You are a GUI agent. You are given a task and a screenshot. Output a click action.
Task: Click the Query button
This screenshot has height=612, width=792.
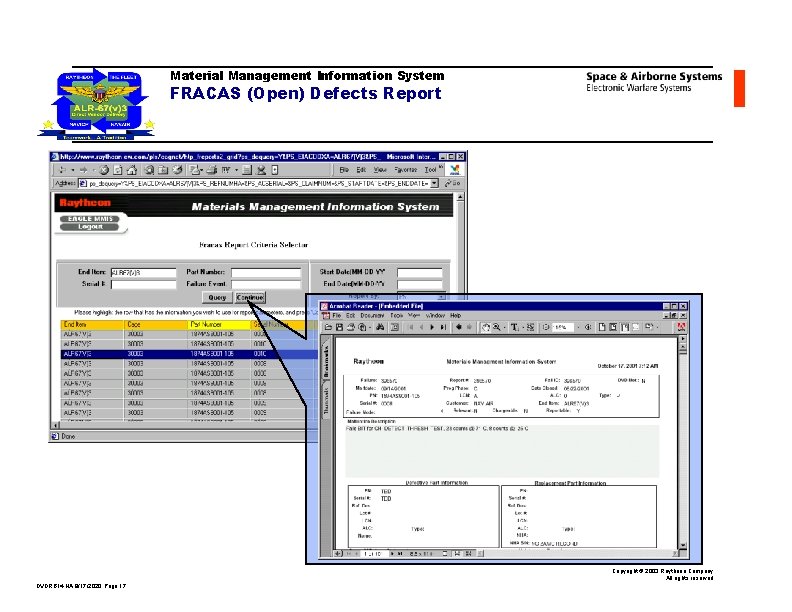[217, 297]
